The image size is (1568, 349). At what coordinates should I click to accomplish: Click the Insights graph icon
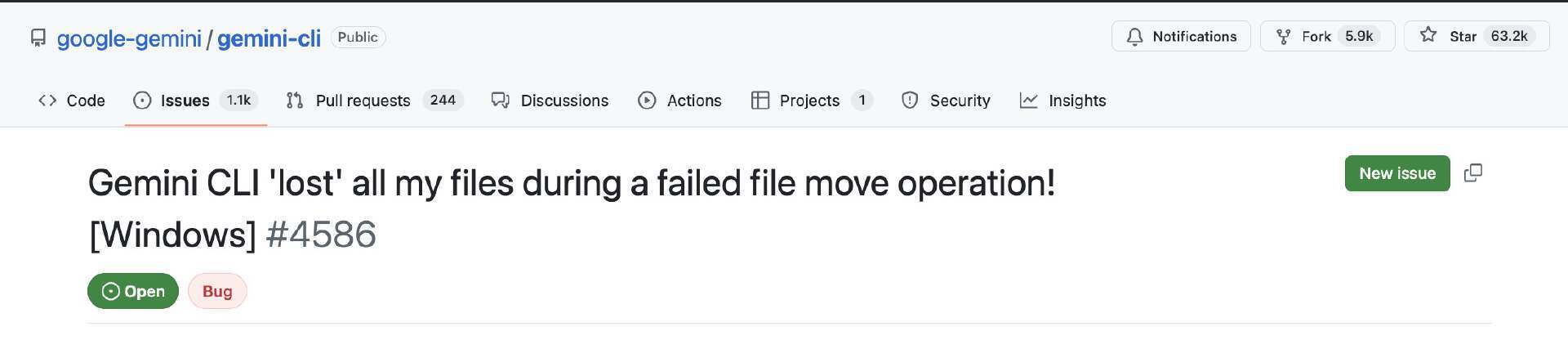(1029, 101)
